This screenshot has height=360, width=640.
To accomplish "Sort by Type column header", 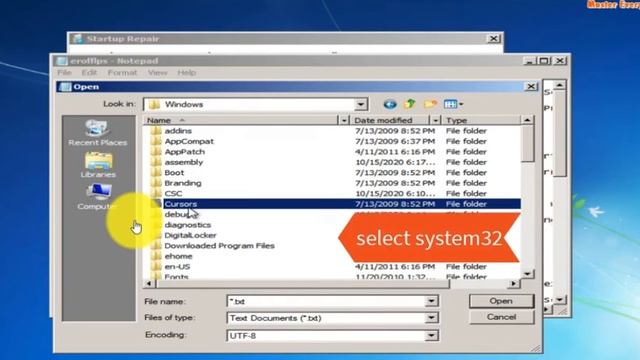I will click(x=482, y=120).
